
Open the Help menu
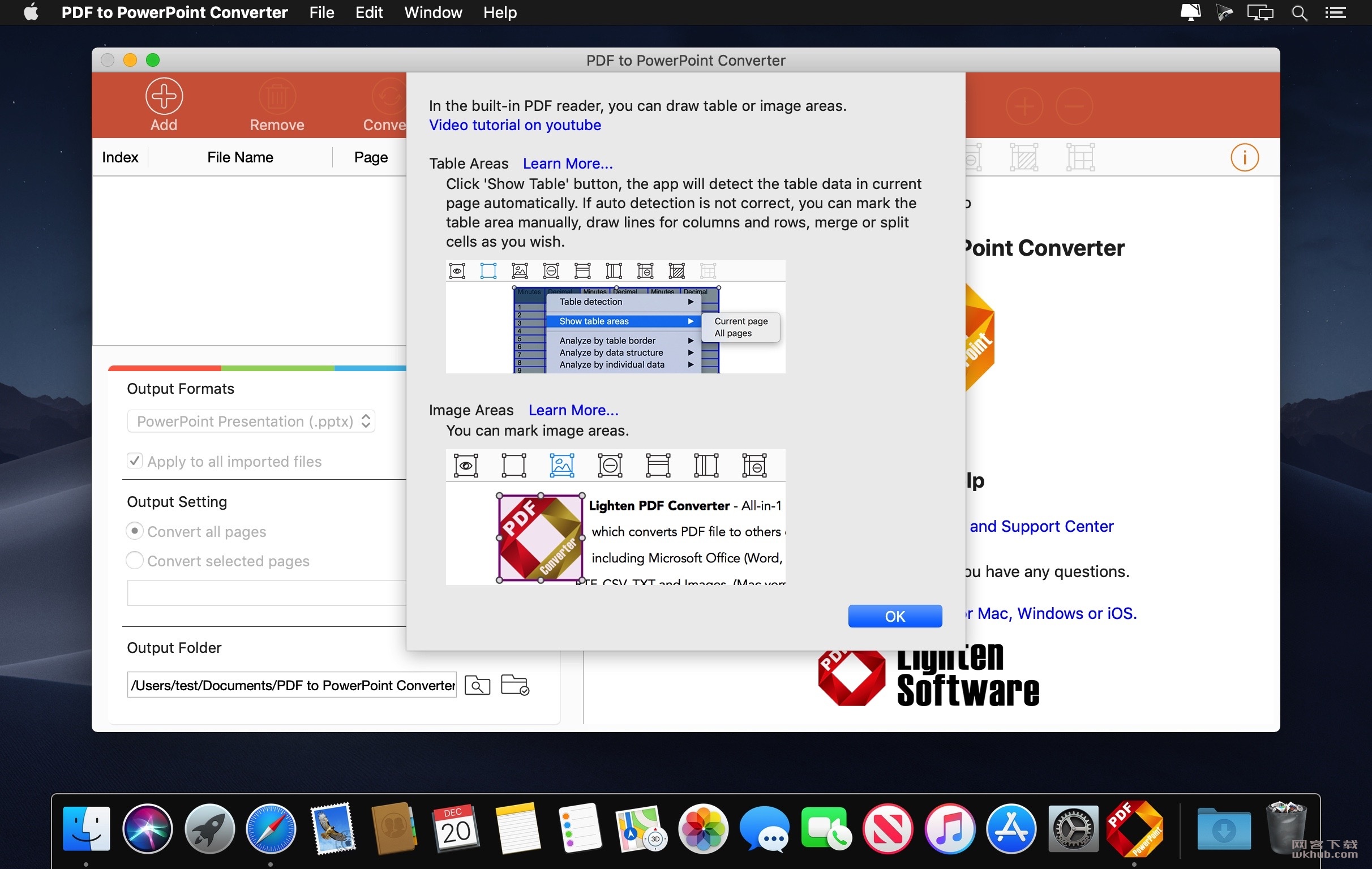[500, 12]
